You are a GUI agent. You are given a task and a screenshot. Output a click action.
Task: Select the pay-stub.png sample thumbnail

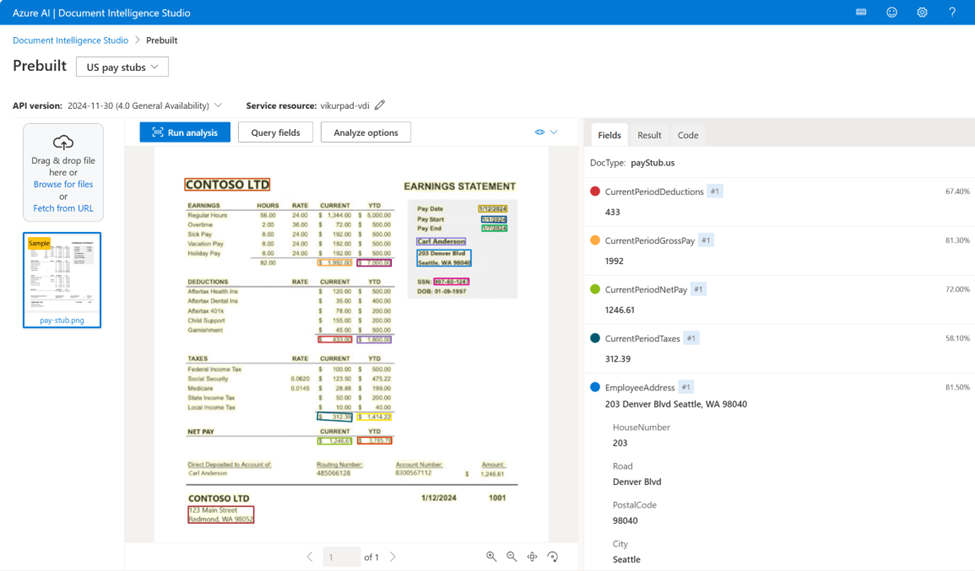coord(62,280)
